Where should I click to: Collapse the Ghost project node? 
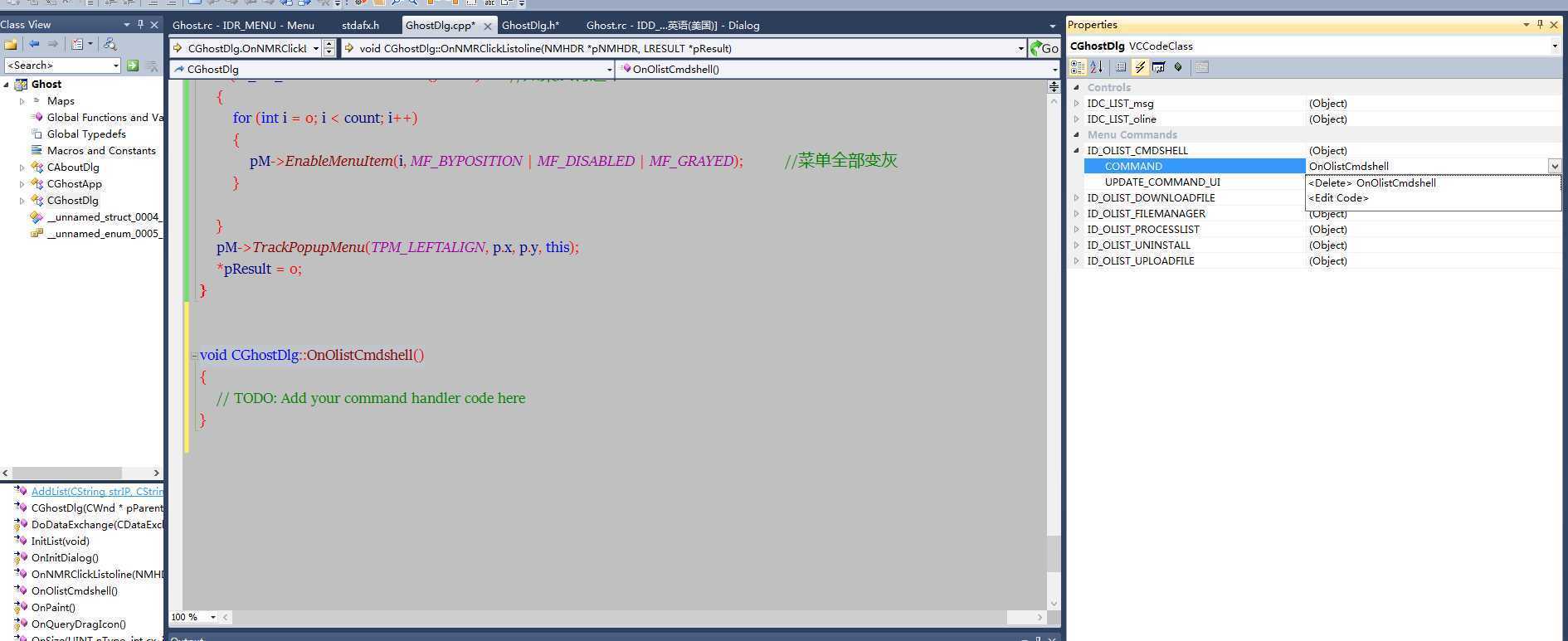7,85
